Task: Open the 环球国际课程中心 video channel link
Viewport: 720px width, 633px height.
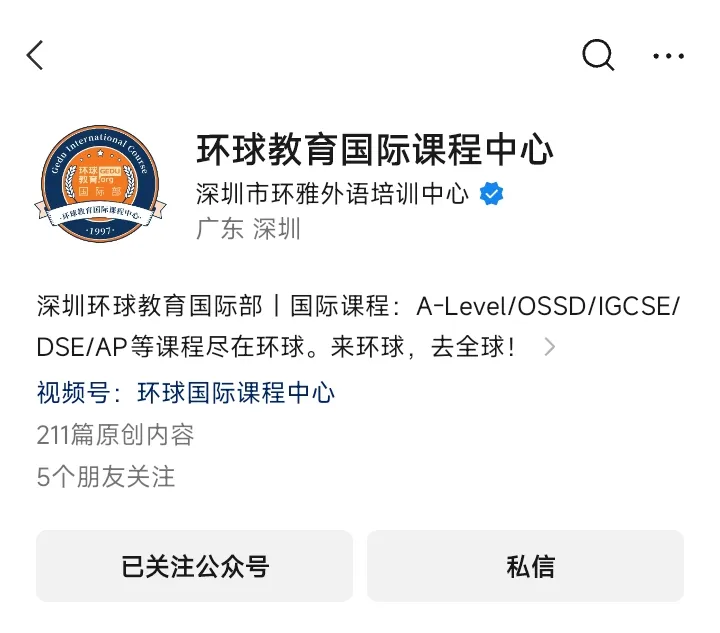Action: (x=236, y=393)
